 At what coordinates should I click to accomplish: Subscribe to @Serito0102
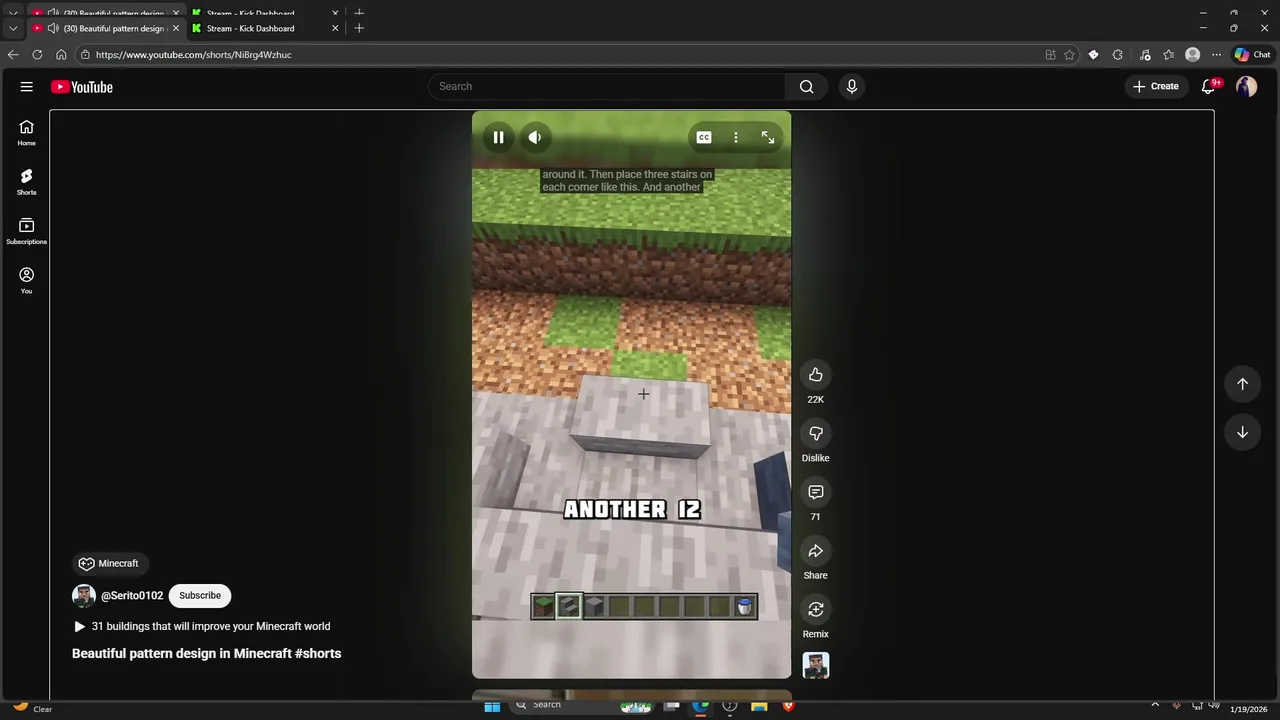(x=200, y=596)
